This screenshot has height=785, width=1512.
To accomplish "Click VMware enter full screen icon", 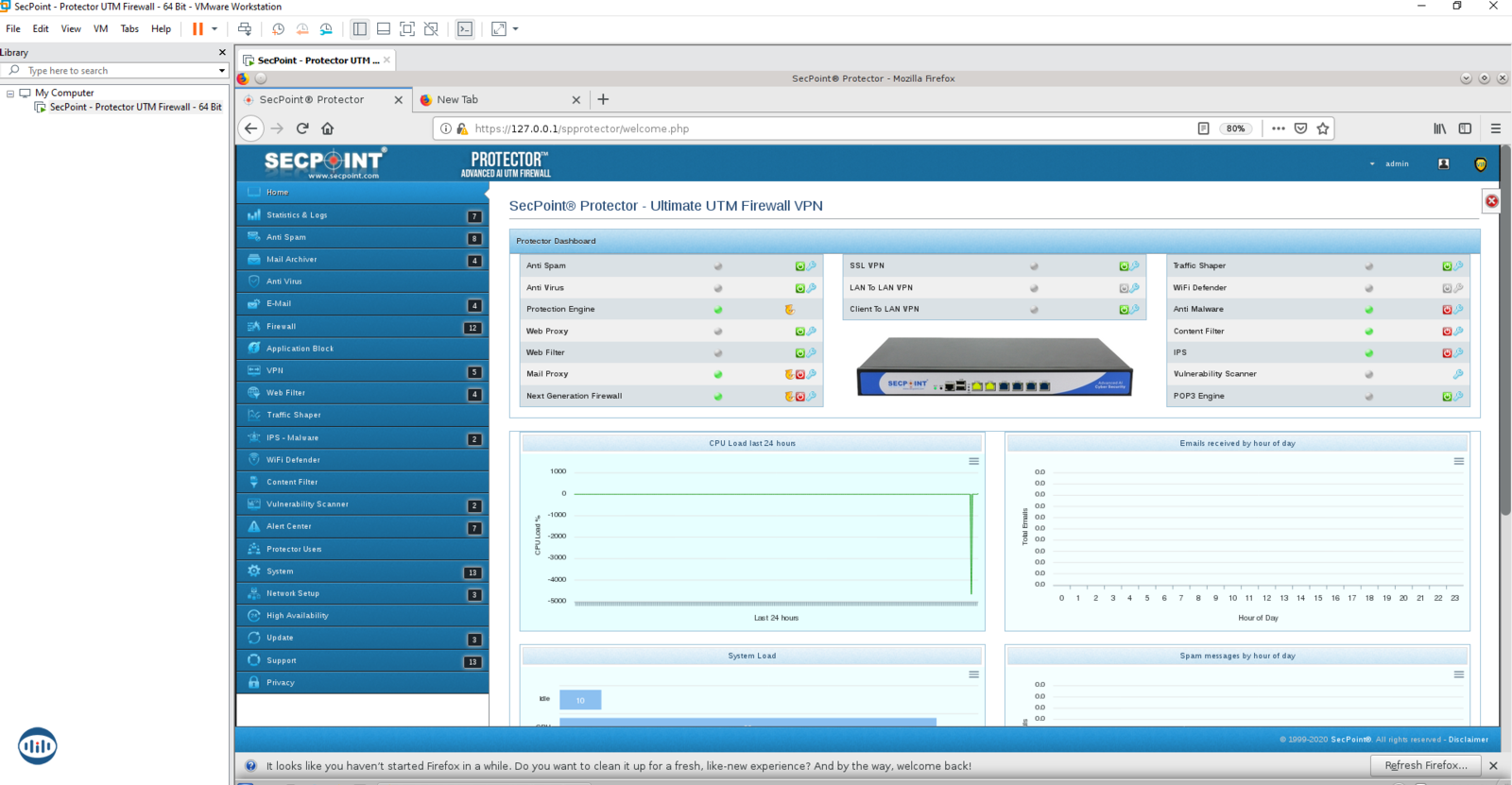I will [407, 29].
